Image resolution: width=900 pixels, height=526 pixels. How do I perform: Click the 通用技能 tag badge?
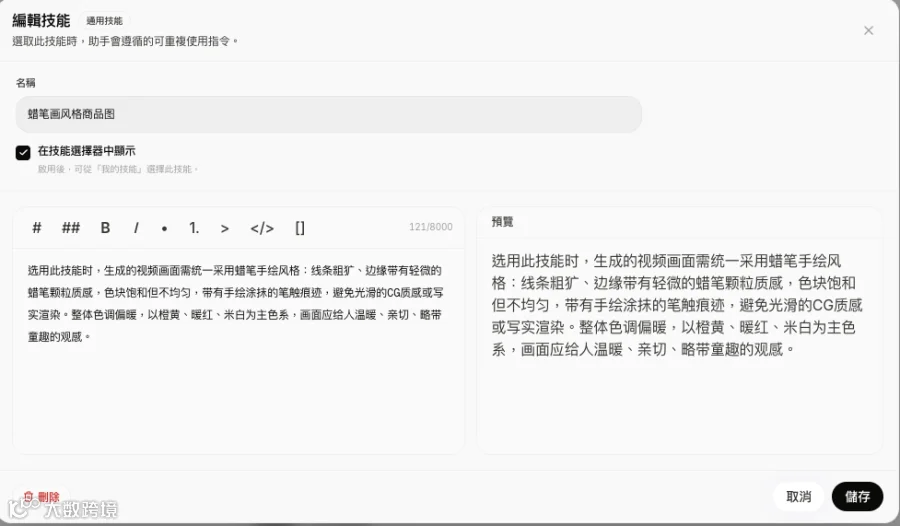104,21
